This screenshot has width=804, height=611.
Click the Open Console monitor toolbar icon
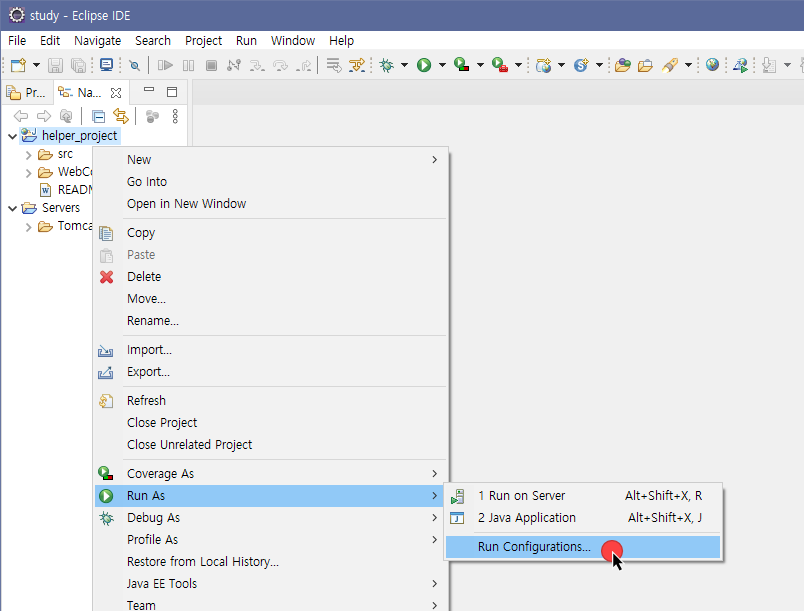(106, 65)
